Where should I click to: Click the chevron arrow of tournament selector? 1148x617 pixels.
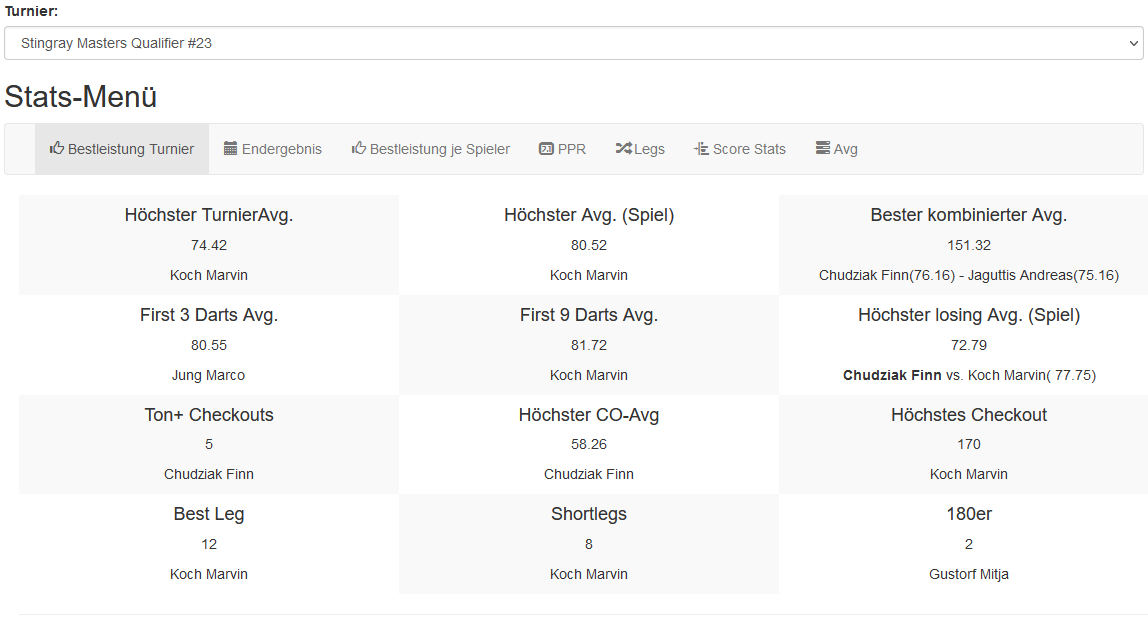click(x=1133, y=44)
